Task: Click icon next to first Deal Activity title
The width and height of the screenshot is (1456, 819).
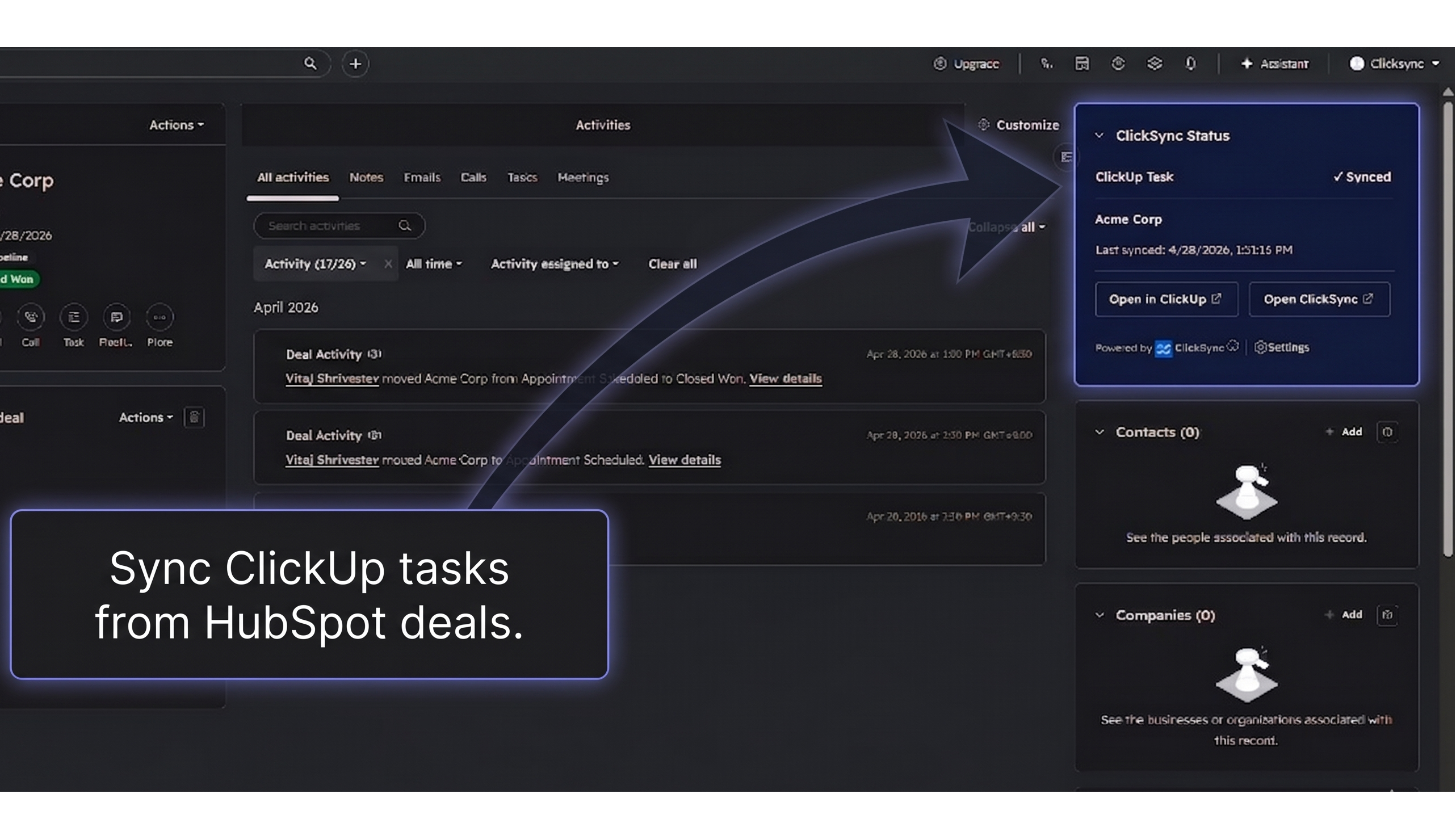Action: point(374,354)
